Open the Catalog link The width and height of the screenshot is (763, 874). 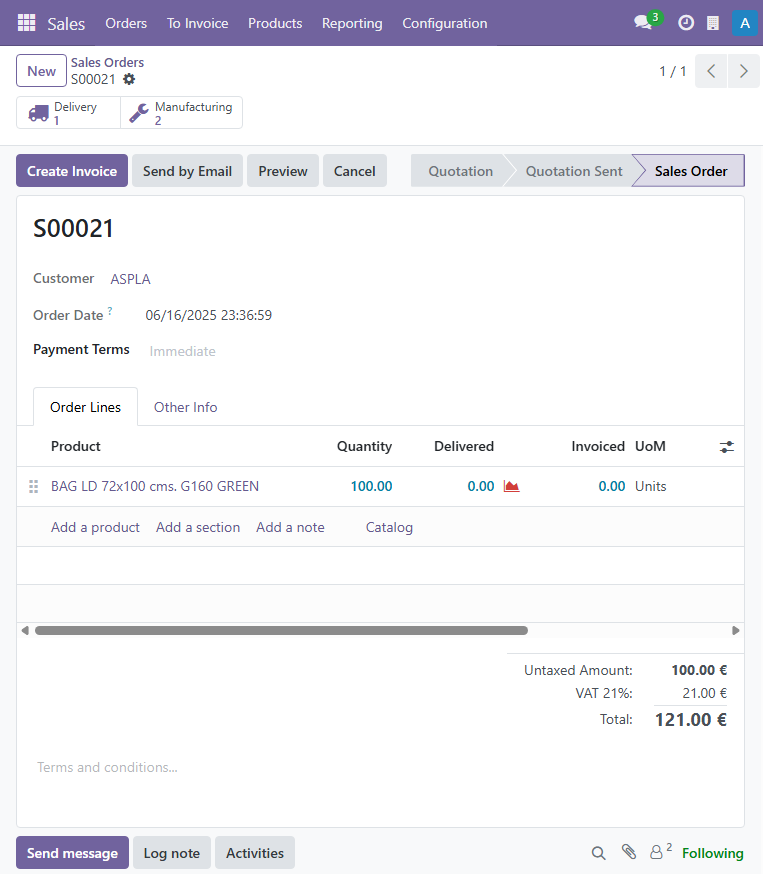[x=389, y=527]
